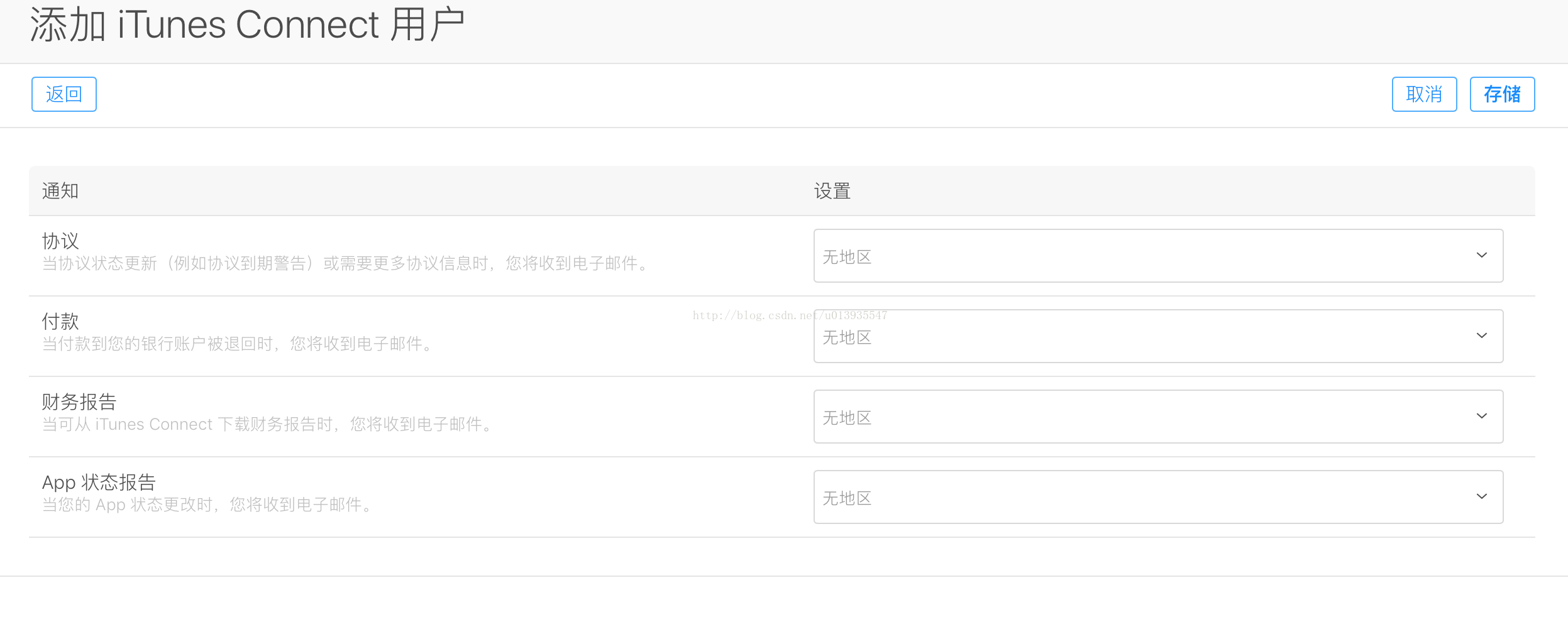Open the 付款 region dropdown
1568x617 pixels.
coord(1158,336)
